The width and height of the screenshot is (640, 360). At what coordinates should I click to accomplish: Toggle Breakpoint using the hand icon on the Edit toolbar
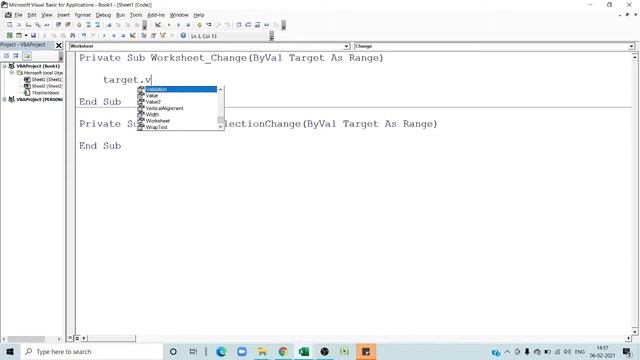pos(79,25)
